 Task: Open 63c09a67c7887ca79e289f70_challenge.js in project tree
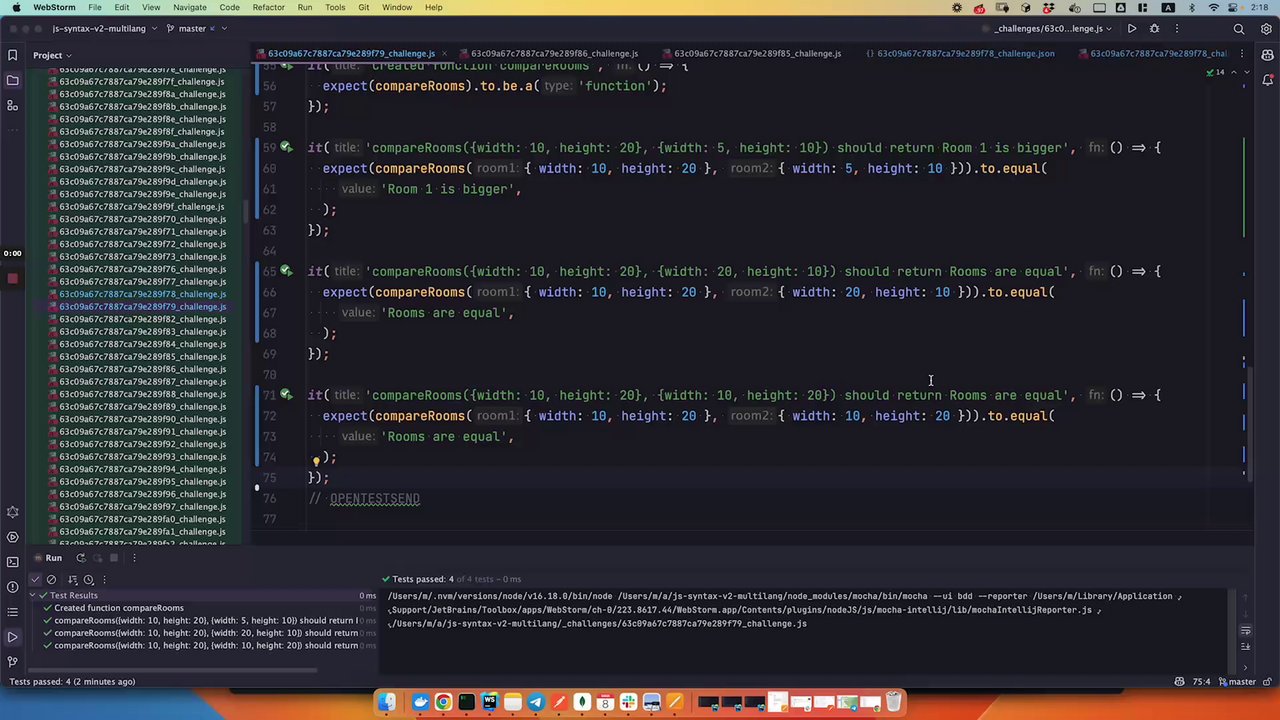[142, 219]
